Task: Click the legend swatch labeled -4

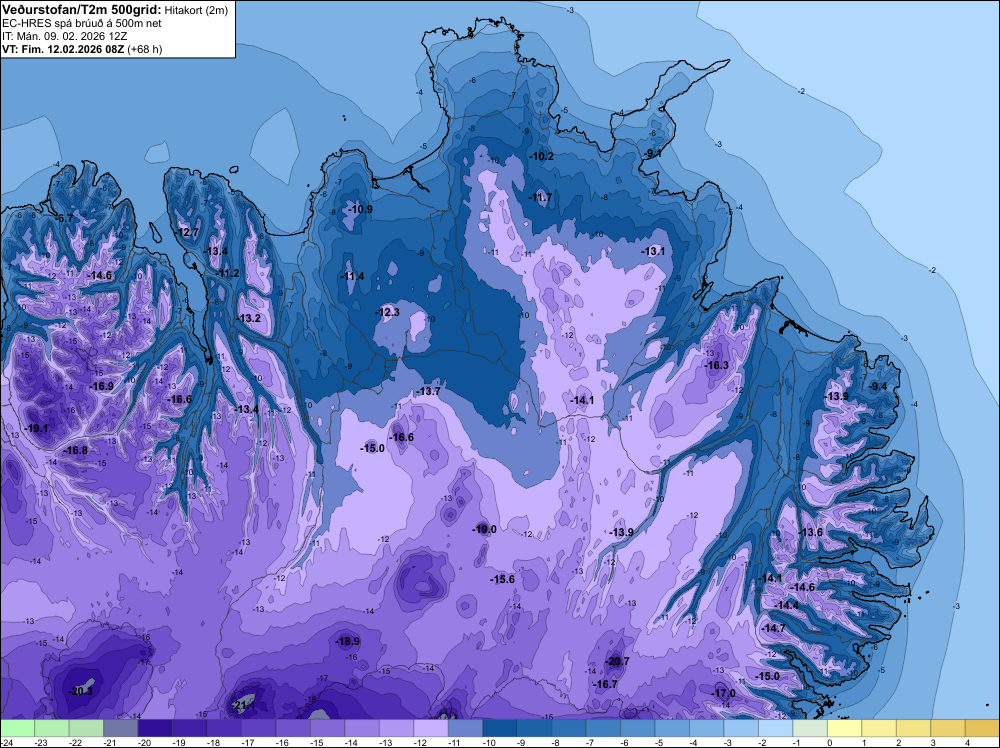Action: tap(706, 728)
